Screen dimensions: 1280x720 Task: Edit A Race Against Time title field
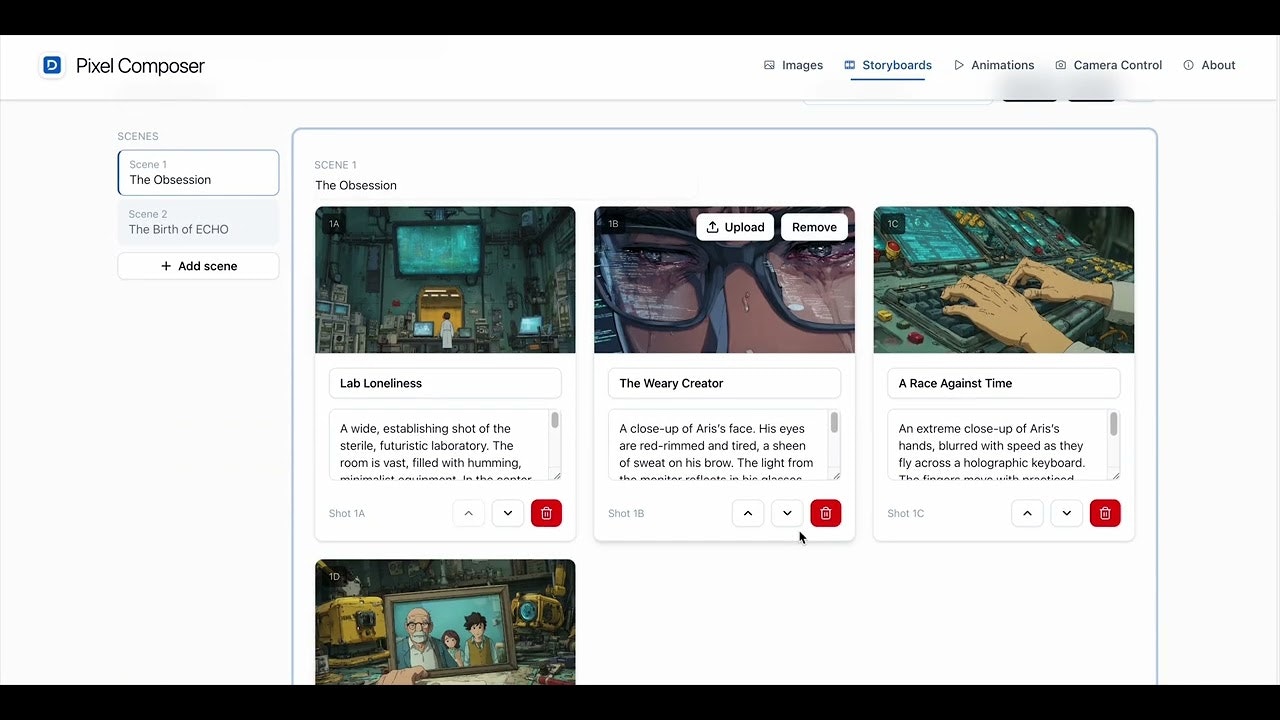click(x=1003, y=383)
